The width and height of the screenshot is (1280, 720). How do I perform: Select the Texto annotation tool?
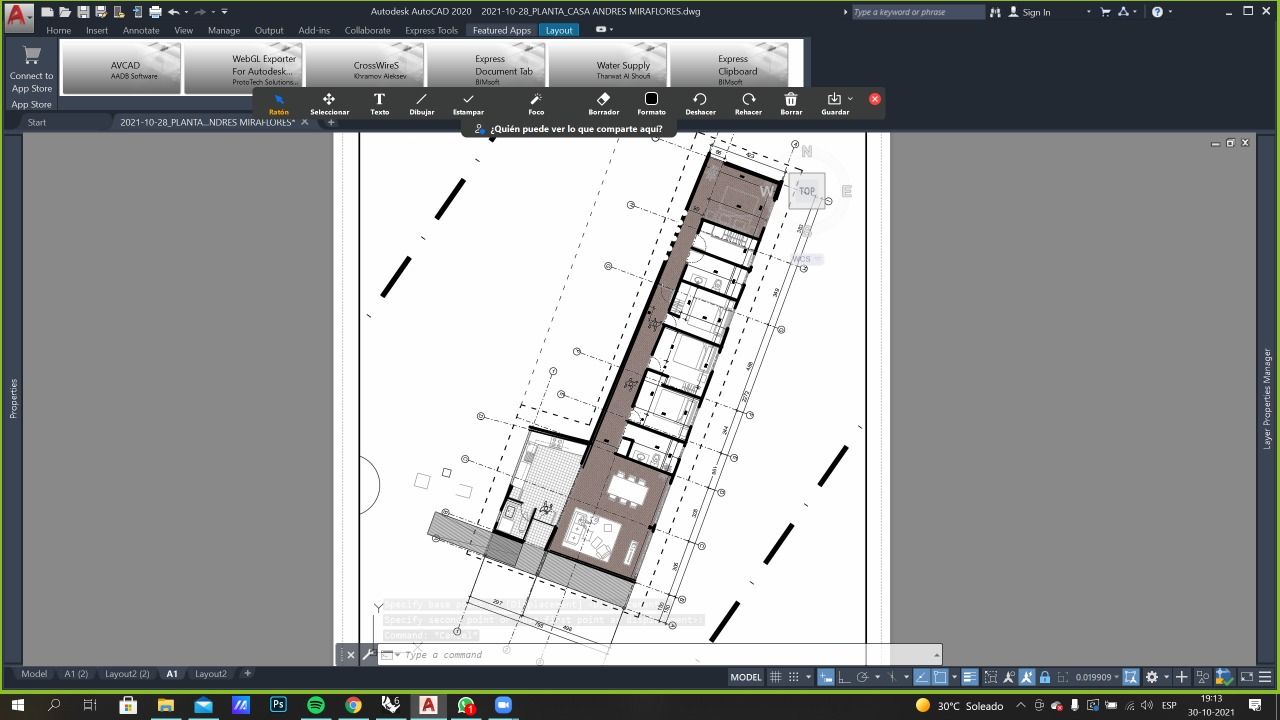(379, 100)
